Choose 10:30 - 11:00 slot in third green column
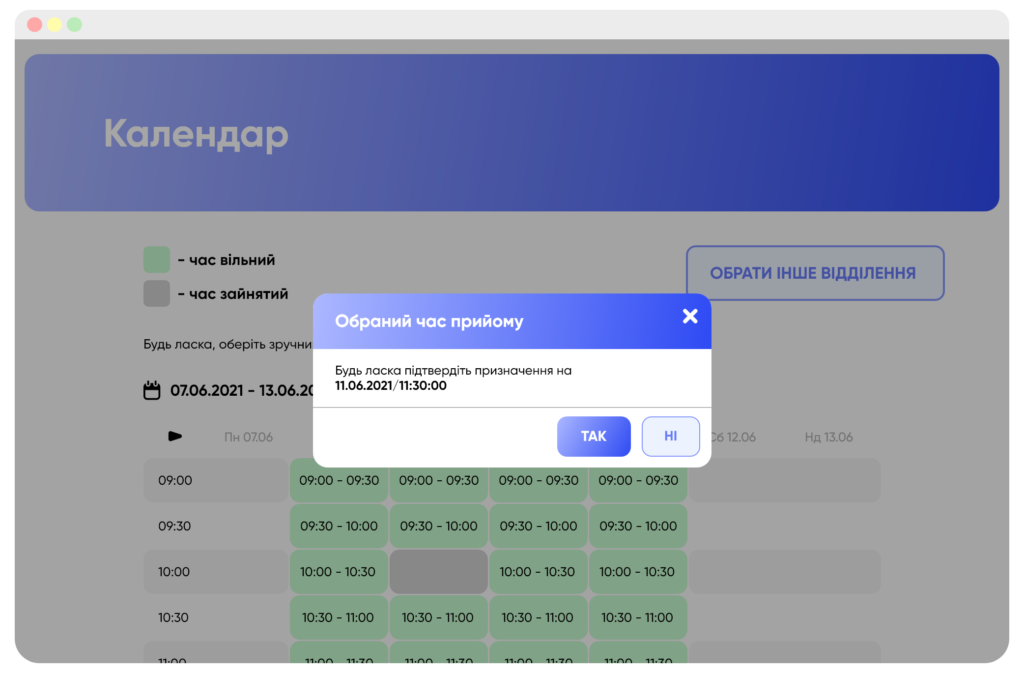1024x673 pixels. point(538,618)
